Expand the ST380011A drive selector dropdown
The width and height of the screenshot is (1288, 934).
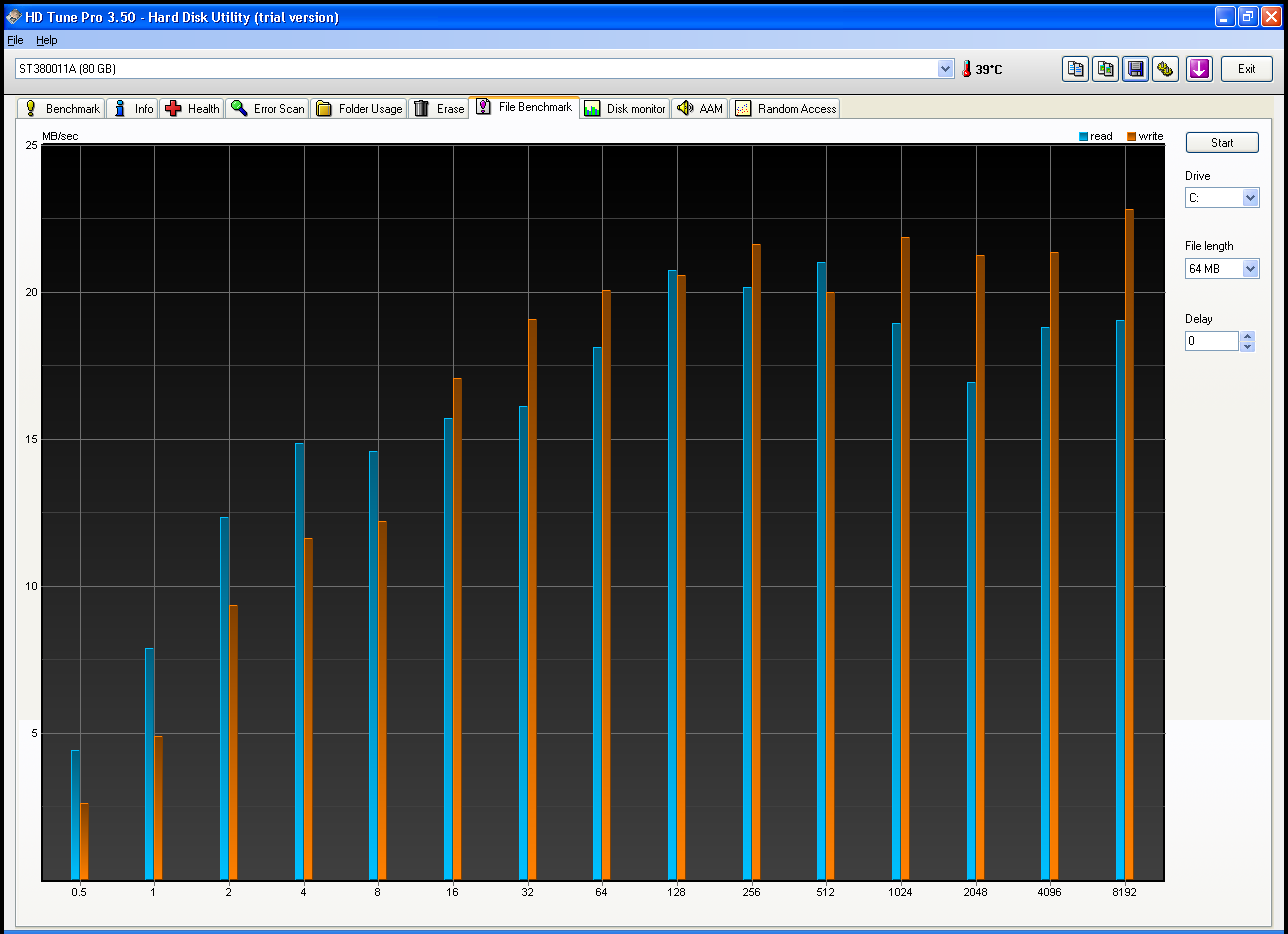(945, 68)
